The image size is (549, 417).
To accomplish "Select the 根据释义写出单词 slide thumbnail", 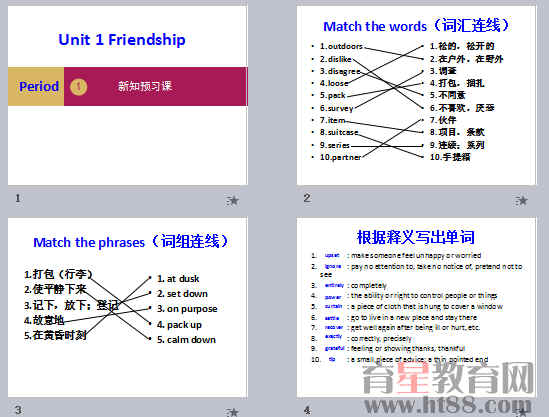I will pos(416,307).
